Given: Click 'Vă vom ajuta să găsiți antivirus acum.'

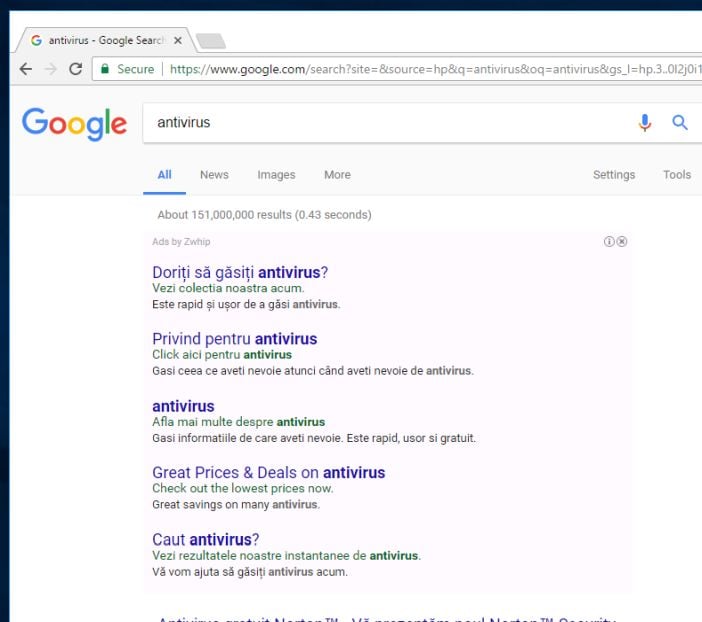Looking at the screenshot, I should (250, 572).
